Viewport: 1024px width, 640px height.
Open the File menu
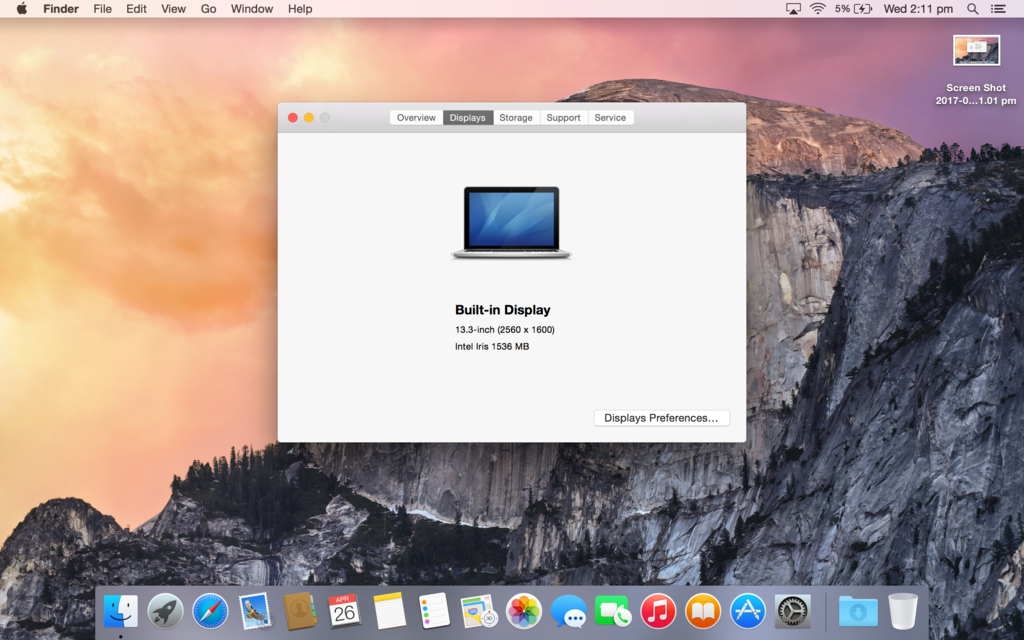point(103,8)
